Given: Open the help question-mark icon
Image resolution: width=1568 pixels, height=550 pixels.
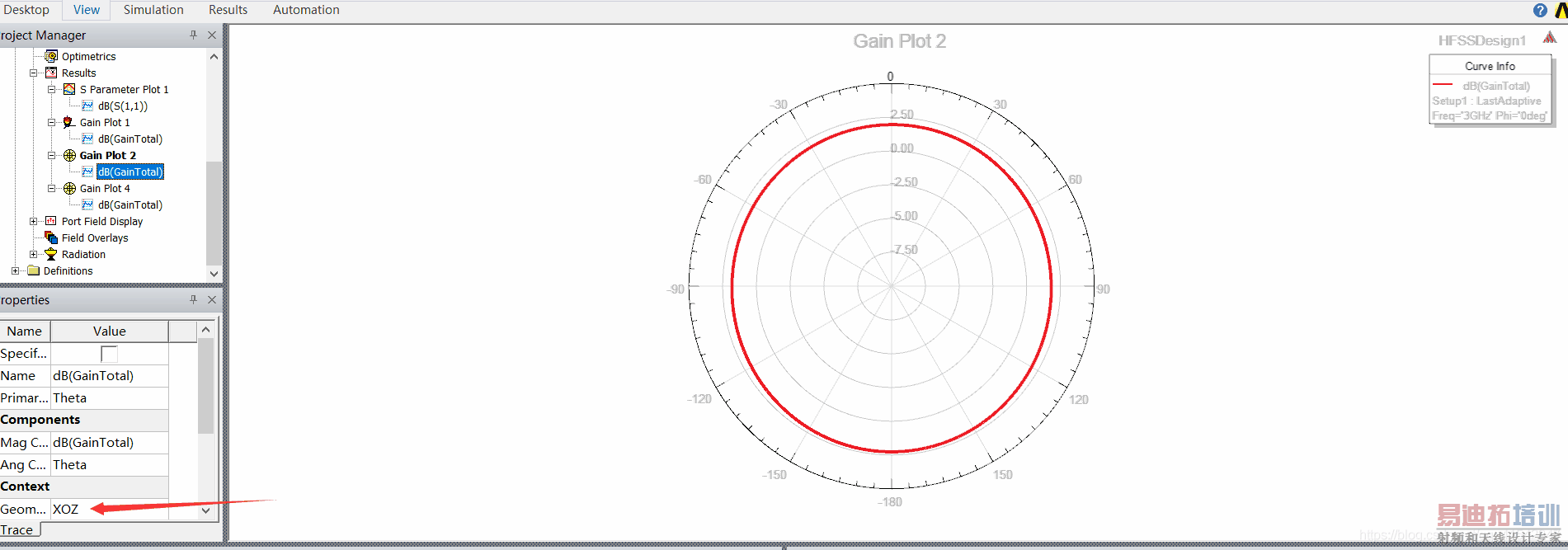Looking at the screenshot, I should click(x=1540, y=11).
